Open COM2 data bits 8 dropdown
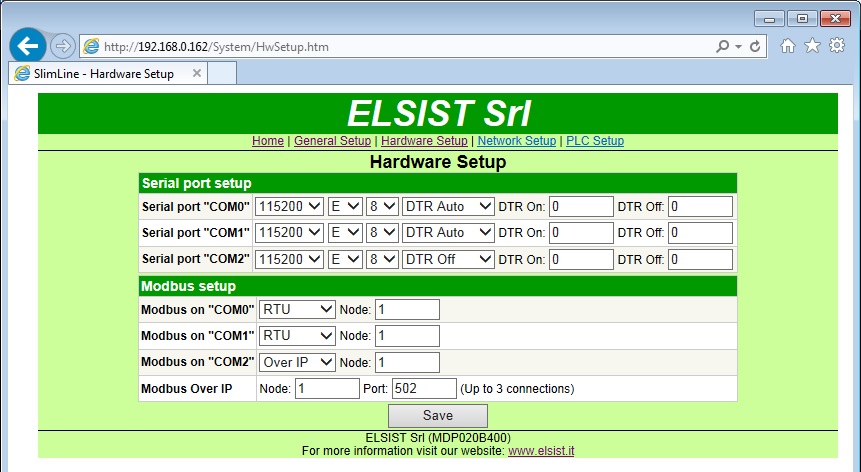 (382, 259)
